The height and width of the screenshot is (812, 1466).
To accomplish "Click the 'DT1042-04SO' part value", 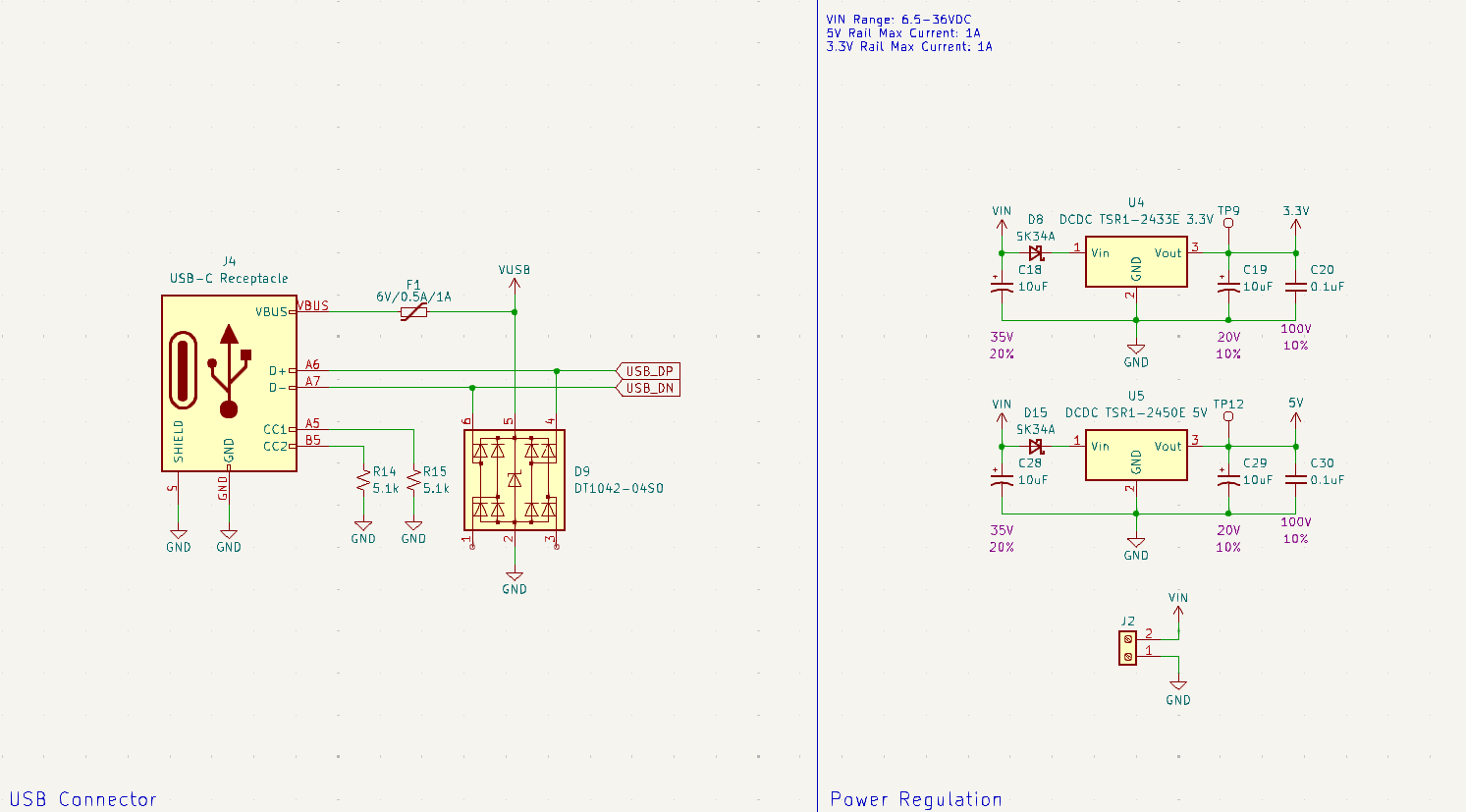I will click(619, 488).
